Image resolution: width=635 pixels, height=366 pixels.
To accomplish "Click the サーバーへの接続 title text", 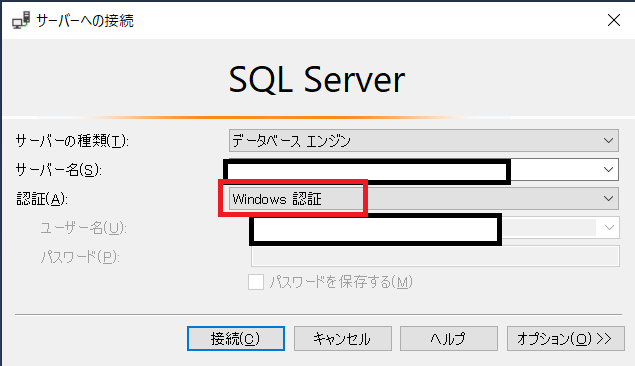I will 85,20.
